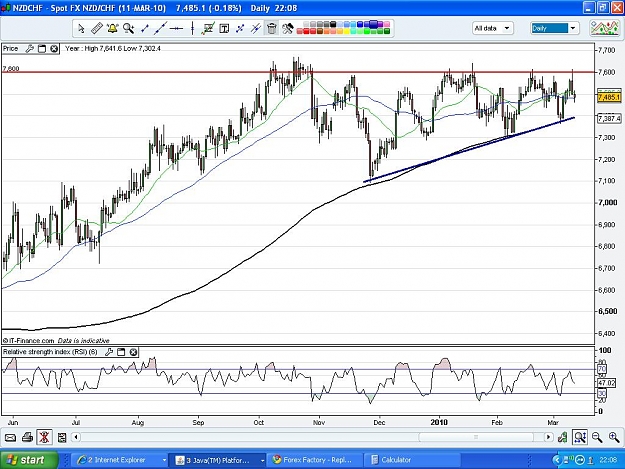The height and width of the screenshot is (469, 625).
Task: Switch to the Calculator taskbar item
Action: (411, 460)
